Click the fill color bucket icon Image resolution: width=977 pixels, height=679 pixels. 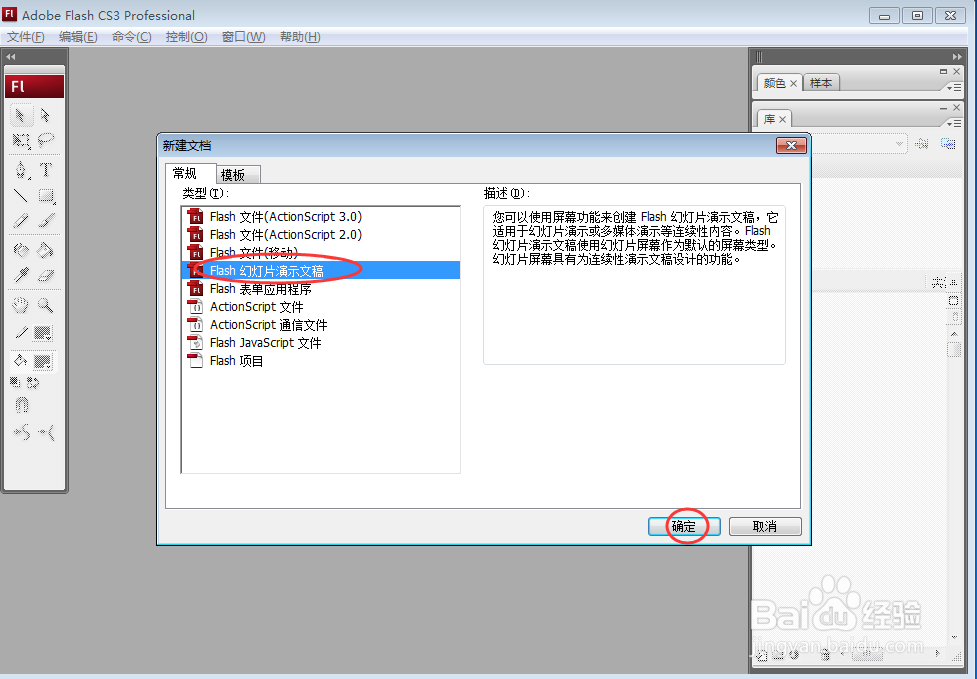point(21,361)
